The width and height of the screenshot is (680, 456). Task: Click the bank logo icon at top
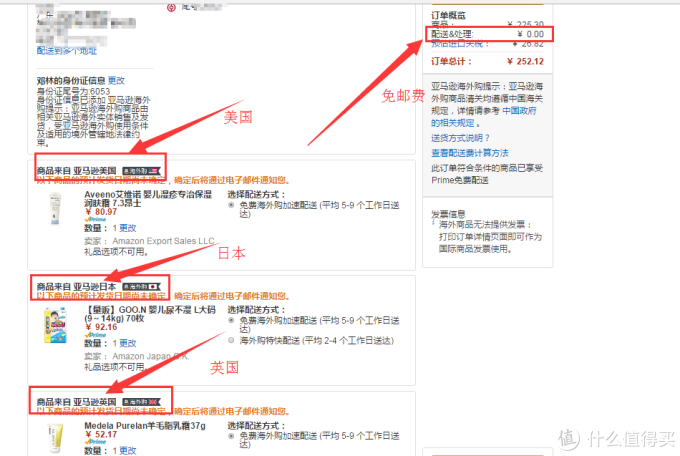tap(171, 5)
